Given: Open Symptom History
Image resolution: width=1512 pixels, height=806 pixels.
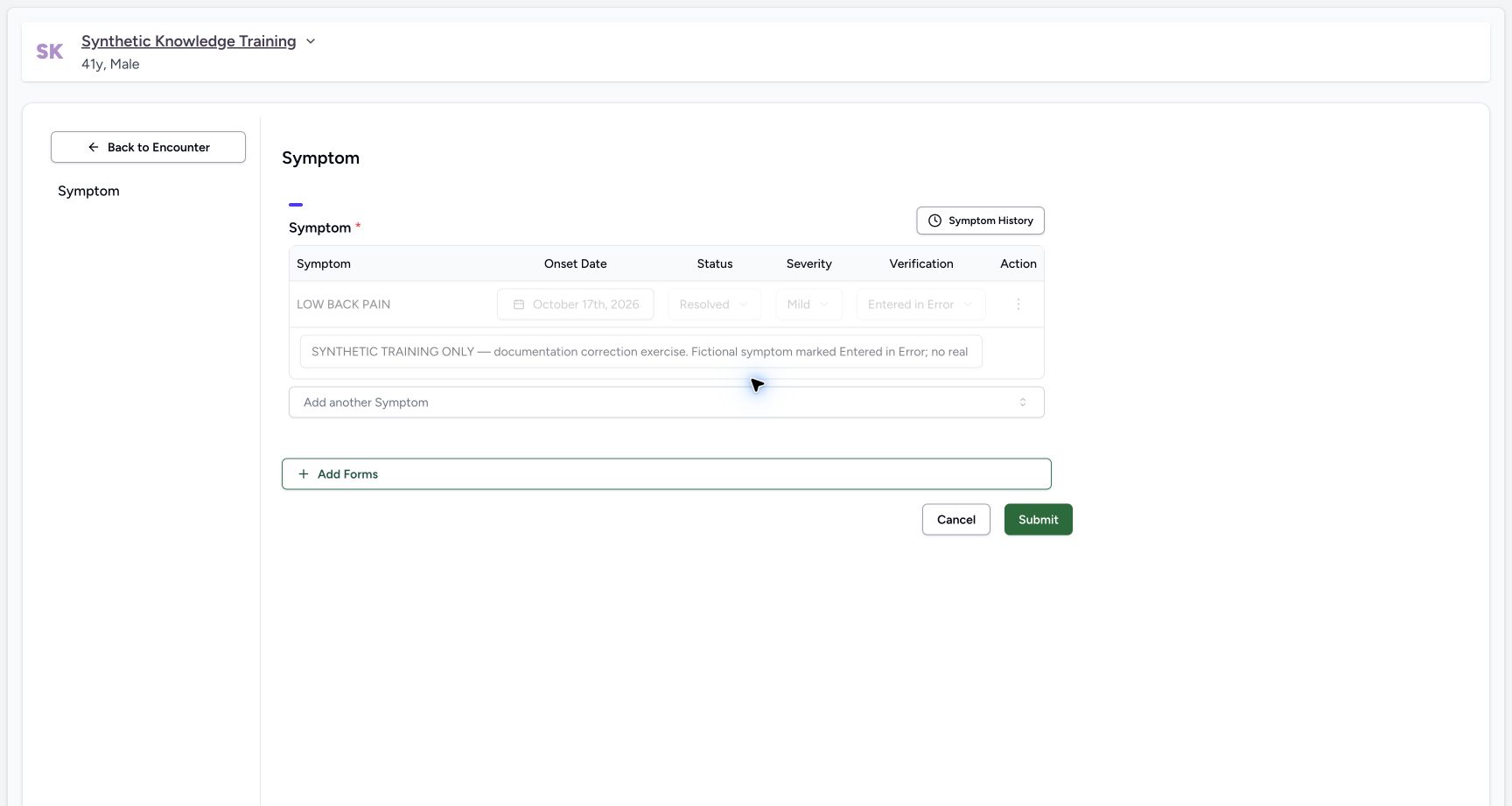Looking at the screenshot, I should 980,221.
